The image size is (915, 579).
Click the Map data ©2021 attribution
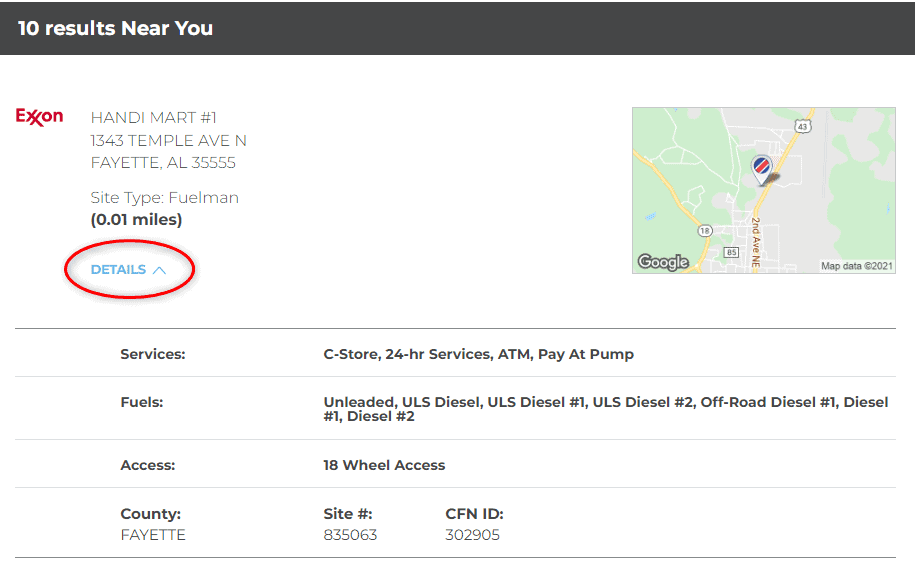[857, 266]
